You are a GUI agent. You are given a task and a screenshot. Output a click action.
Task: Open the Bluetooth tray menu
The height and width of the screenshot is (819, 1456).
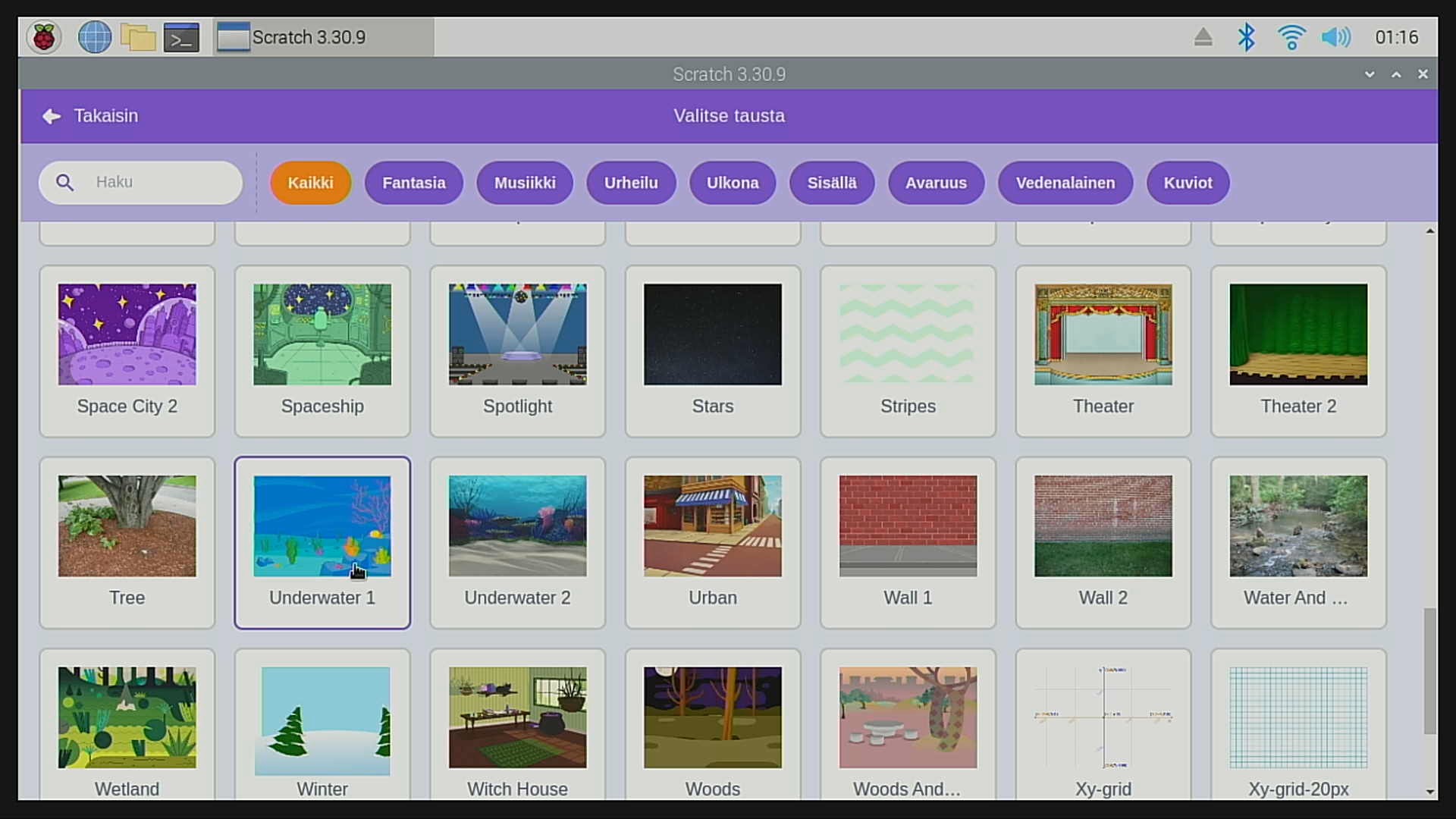(1246, 37)
